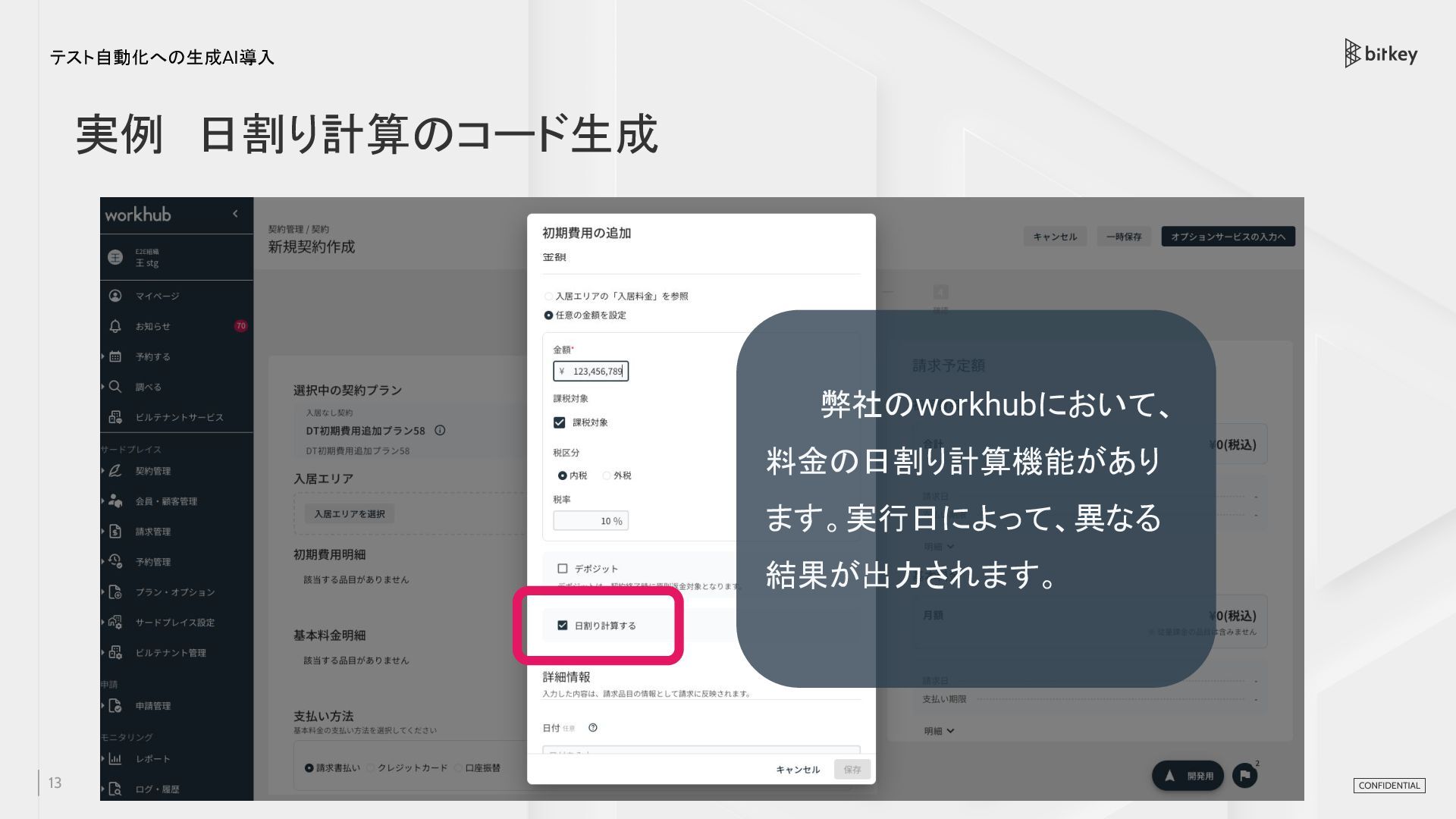This screenshot has width=1456, height=819.
Task: Click the top キャンセル button in the header
Action: click(1055, 237)
